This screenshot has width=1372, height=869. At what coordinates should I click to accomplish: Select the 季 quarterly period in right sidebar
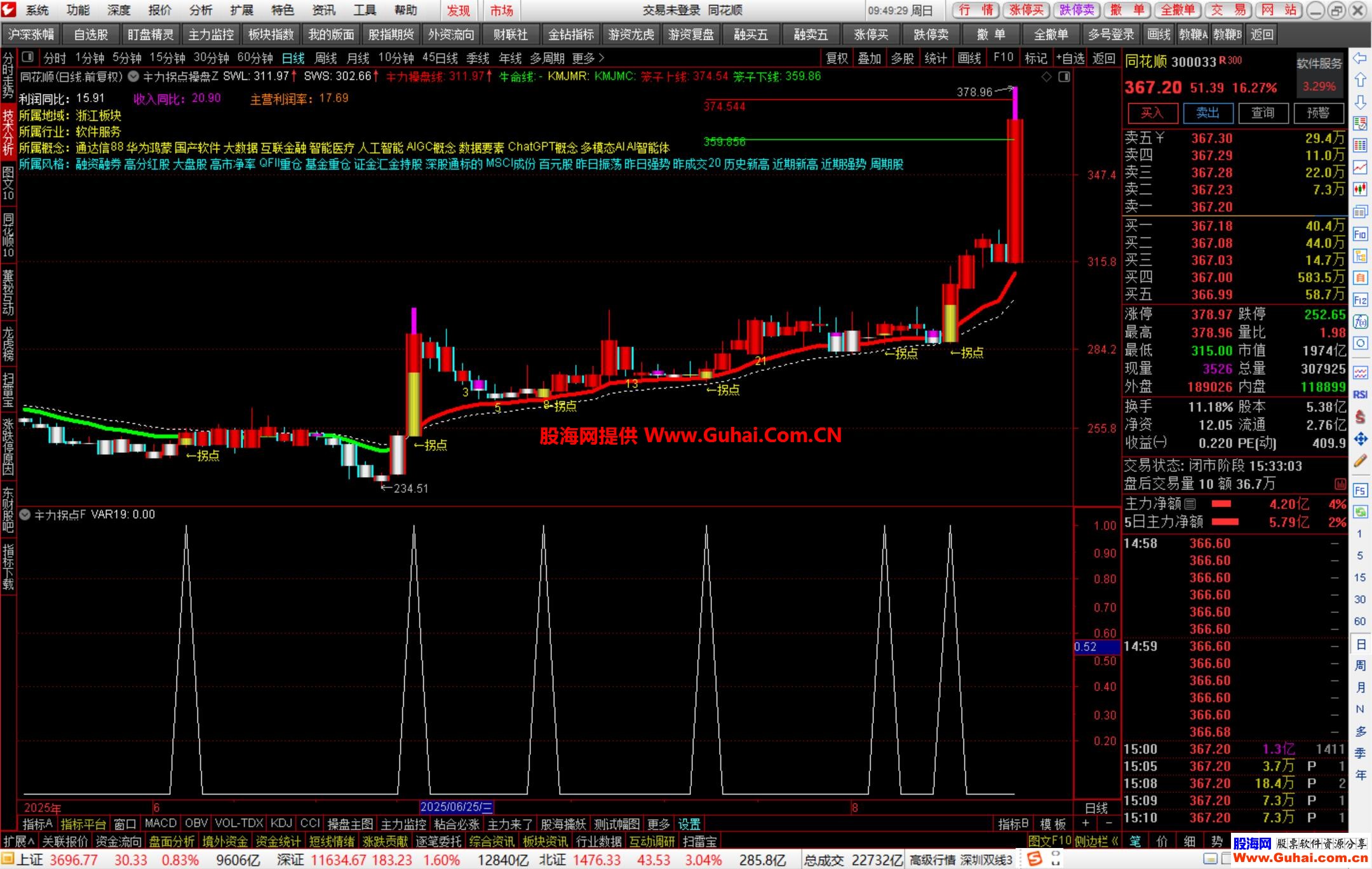(1360, 753)
